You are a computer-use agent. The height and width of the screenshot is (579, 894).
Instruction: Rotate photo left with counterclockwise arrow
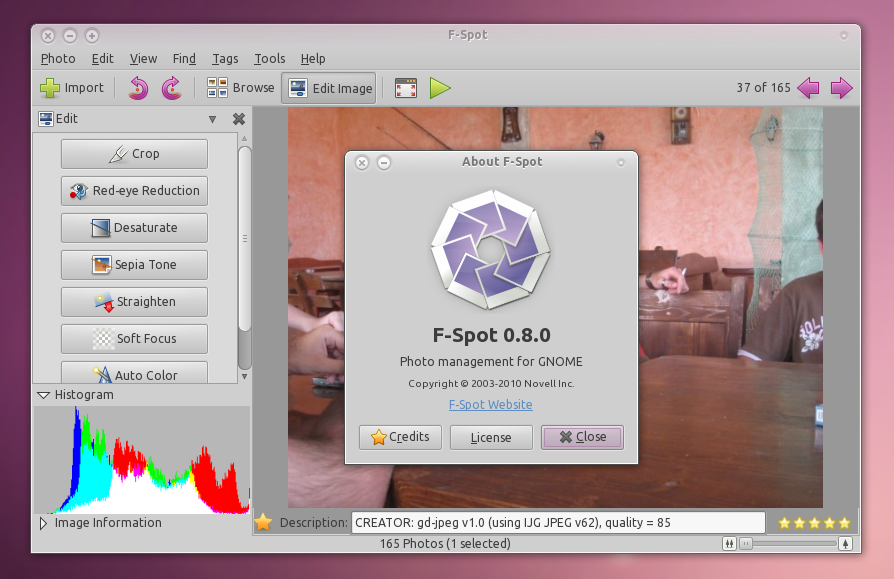click(138, 88)
